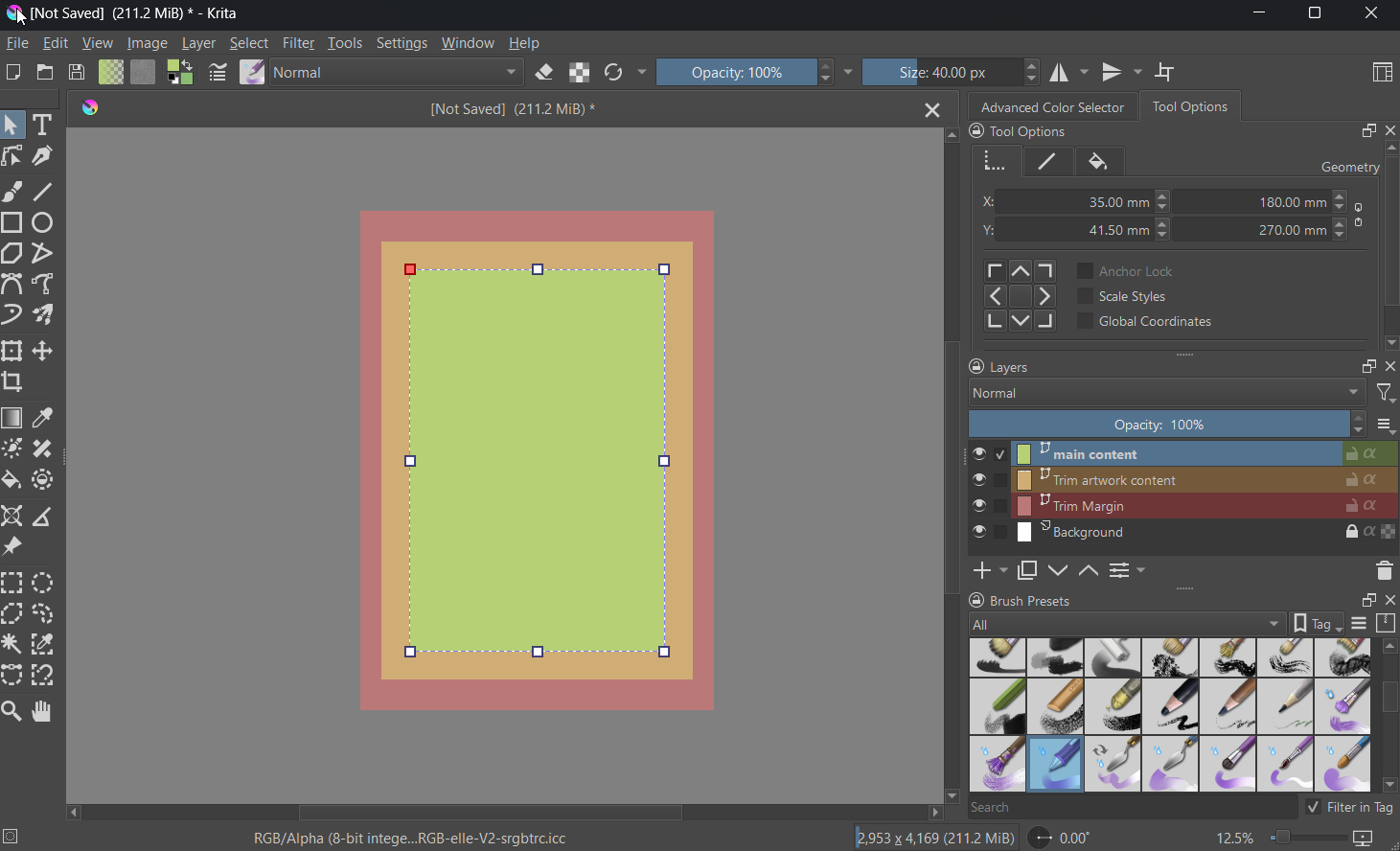Open the brush blending mode dropdown

[x=397, y=73]
